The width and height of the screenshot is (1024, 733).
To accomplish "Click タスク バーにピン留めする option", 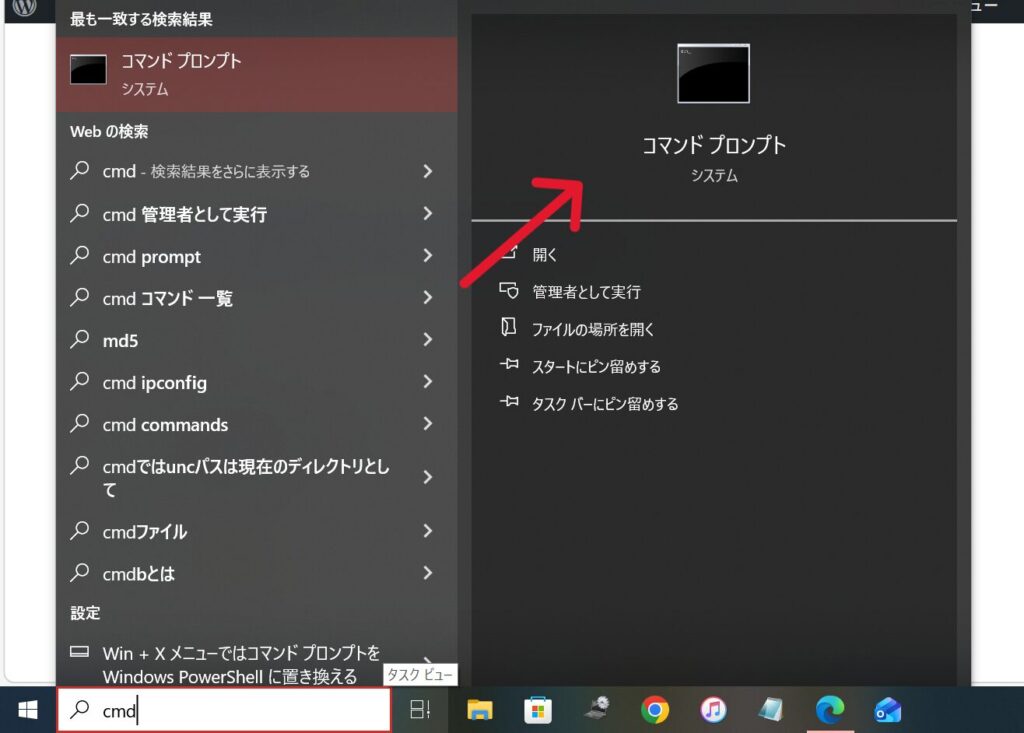I will [x=605, y=404].
